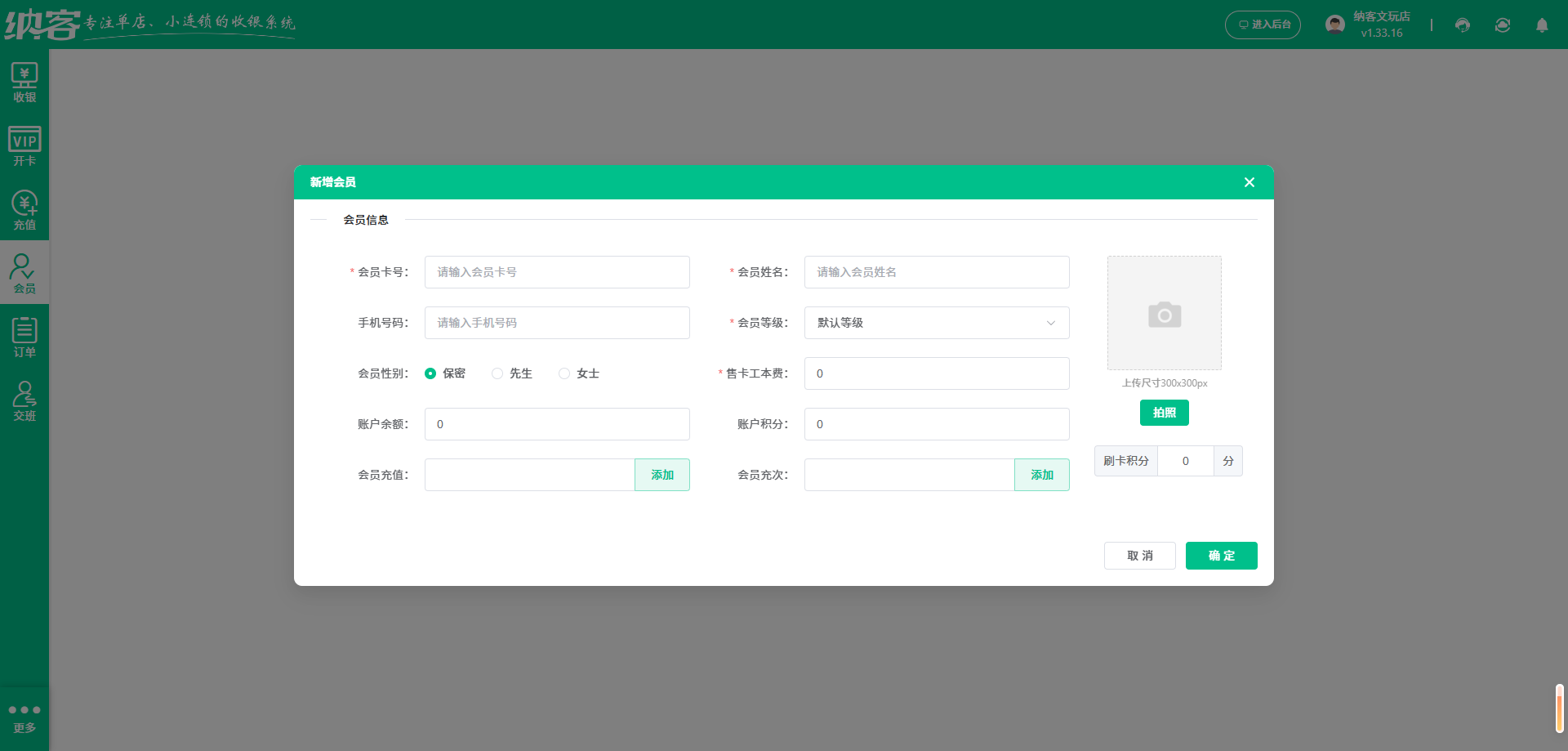Click inside the 会员卡号 input field
The height and width of the screenshot is (751, 1568).
pyautogui.click(x=557, y=272)
